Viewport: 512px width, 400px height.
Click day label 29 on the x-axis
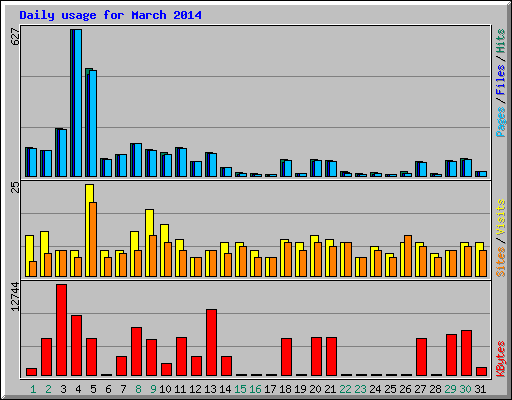(450, 389)
